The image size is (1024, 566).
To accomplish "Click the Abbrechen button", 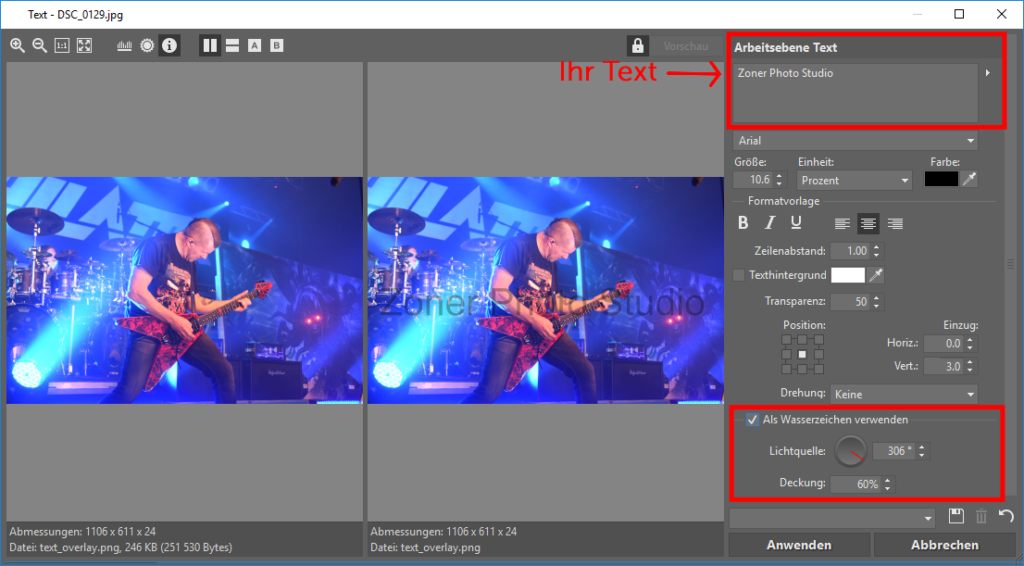I will 945,545.
